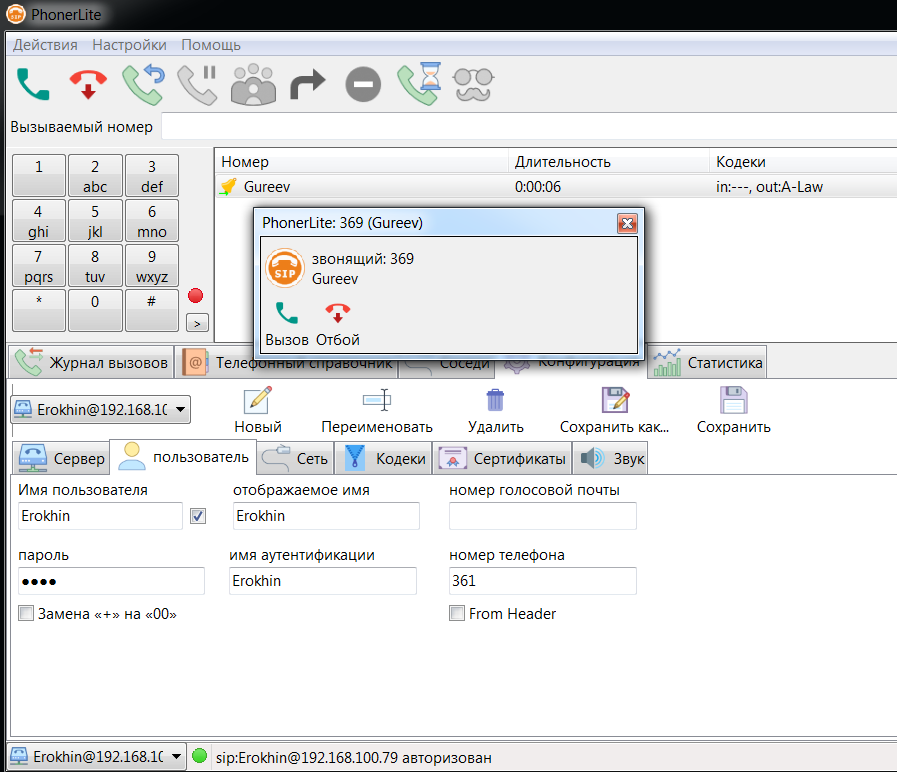Click keypad button 5 jkl
This screenshot has width=897, height=772.
(x=95, y=220)
